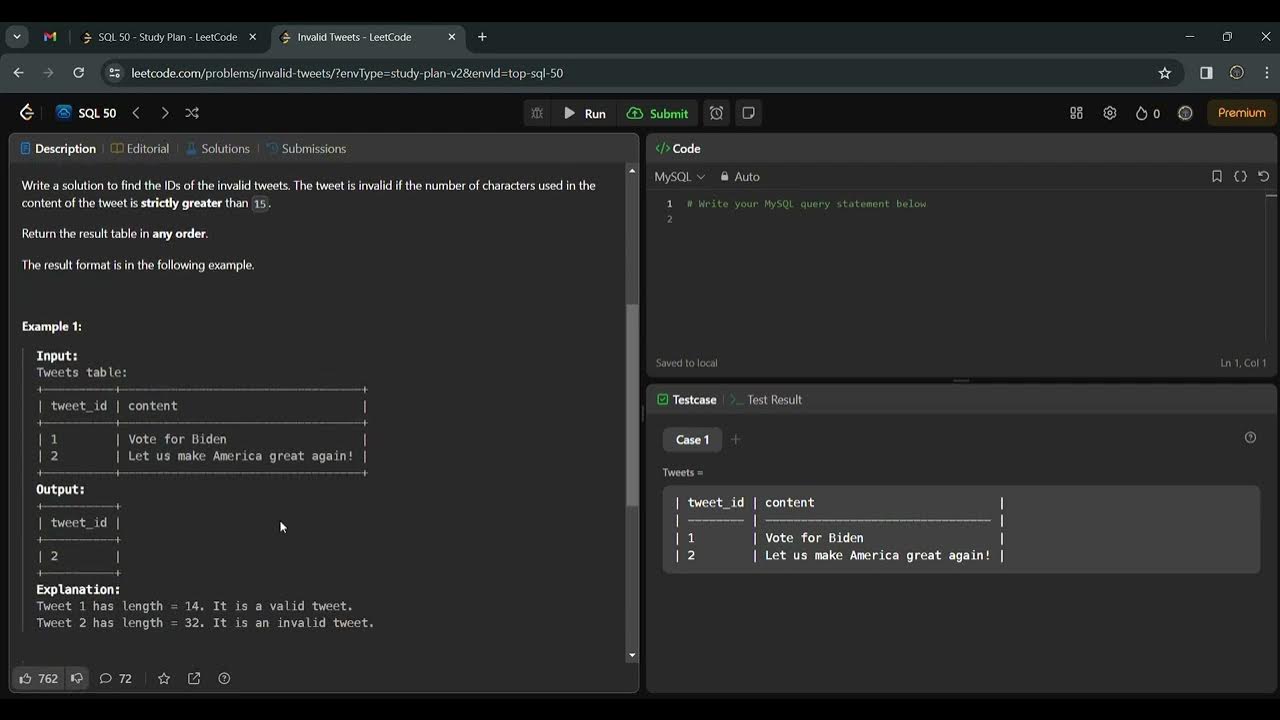This screenshot has width=1280, height=720.
Task: Open LeetCode settings gear
Action: [1110, 113]
